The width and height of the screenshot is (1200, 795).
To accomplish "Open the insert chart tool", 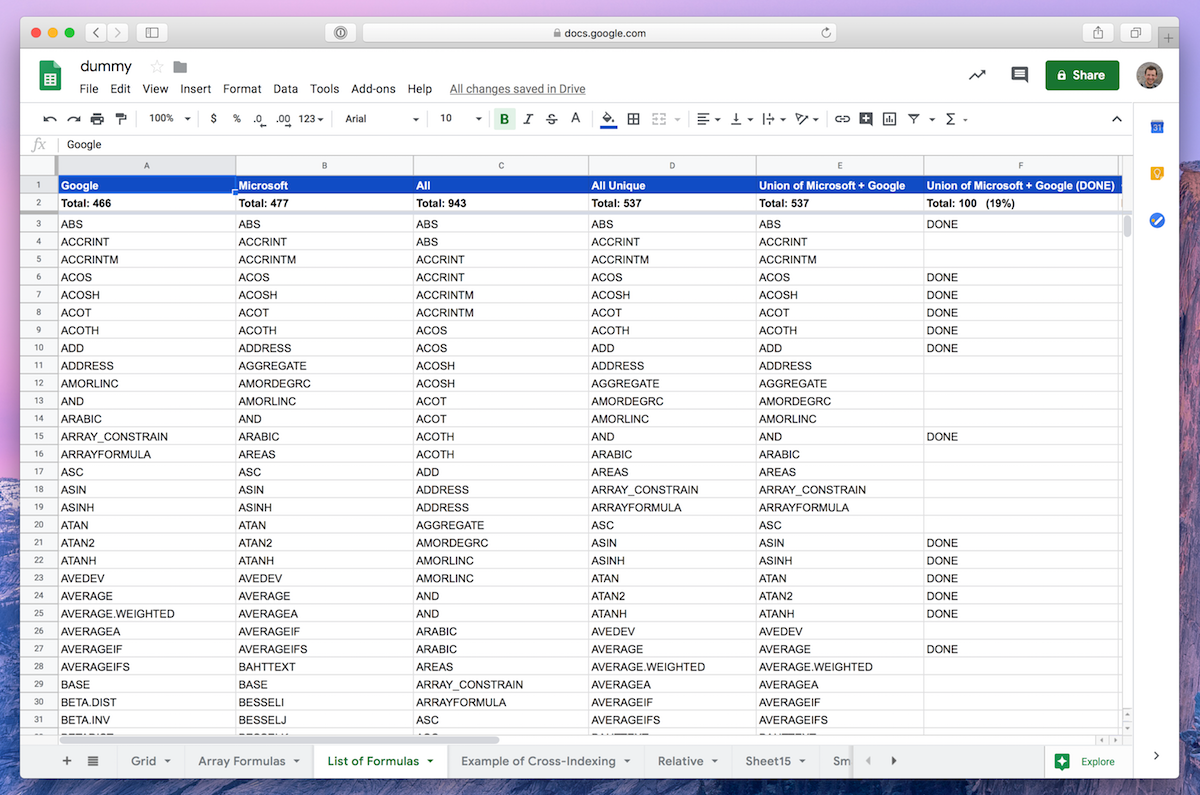I will [x=890, y=118].
